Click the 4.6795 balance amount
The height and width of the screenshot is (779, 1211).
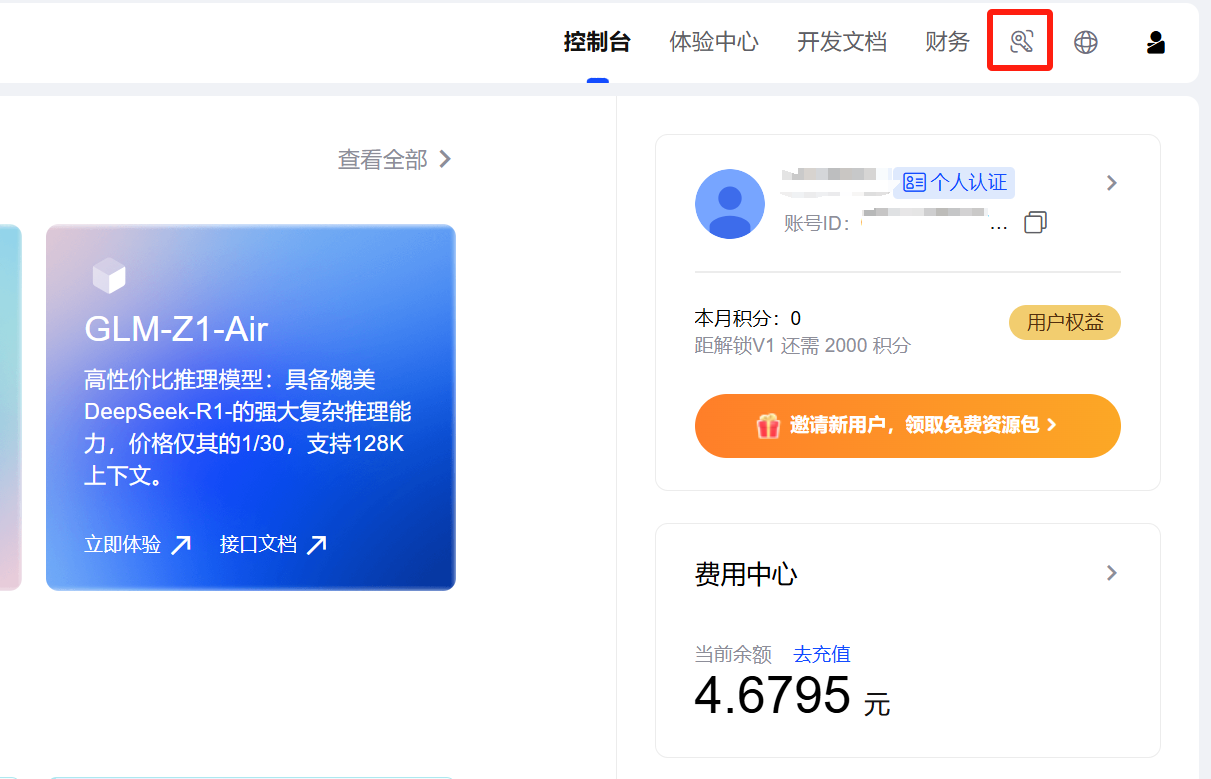(x=773, y=695)
